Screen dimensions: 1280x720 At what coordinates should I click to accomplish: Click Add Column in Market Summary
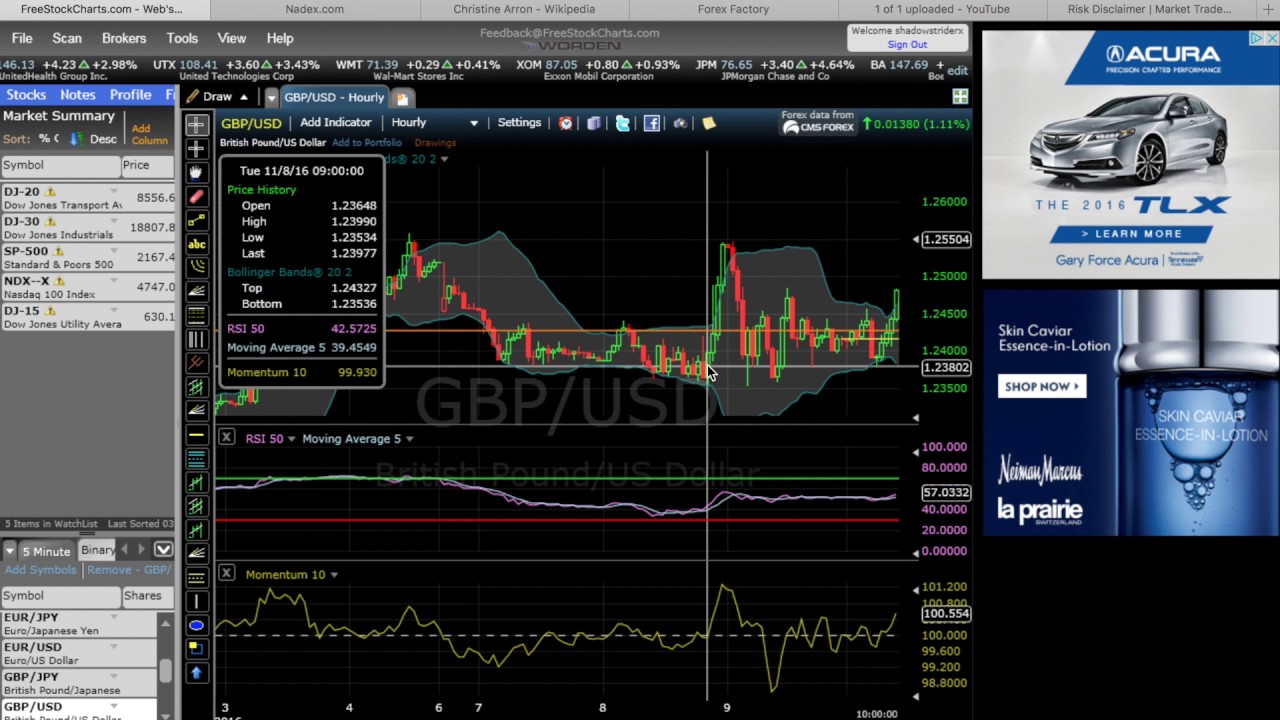pyautogui.click(x=149, y=134)
